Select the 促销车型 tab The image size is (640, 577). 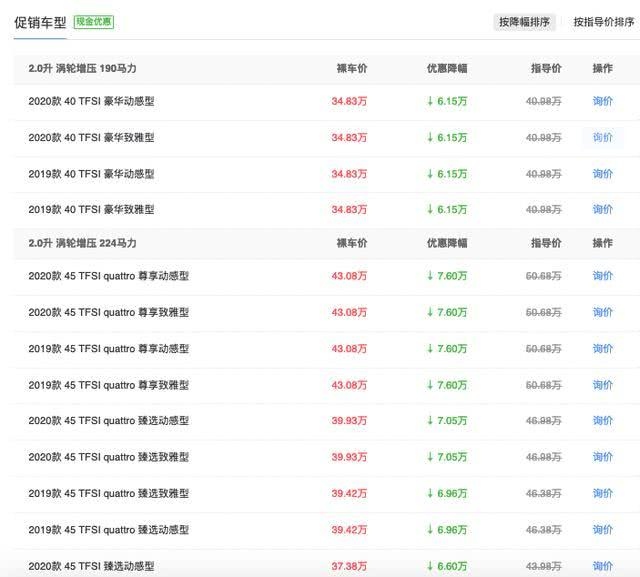point(40,22)
